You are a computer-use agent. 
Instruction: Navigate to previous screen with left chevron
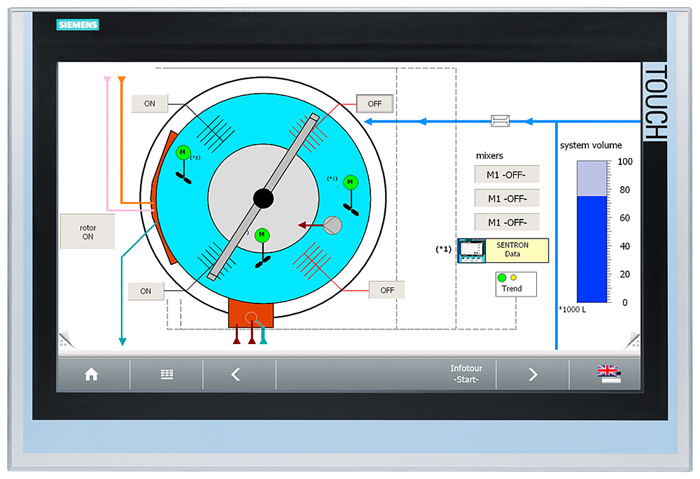pyautogui.click(x=237, y=375)
